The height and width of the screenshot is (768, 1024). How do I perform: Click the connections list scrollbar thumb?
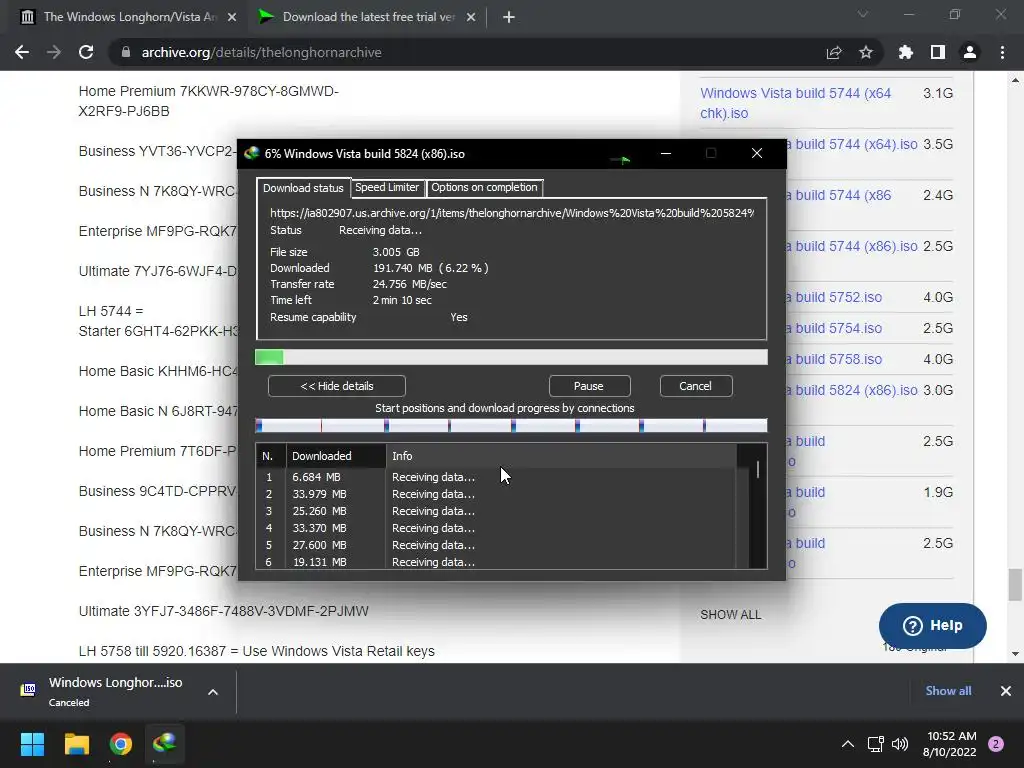758,470
